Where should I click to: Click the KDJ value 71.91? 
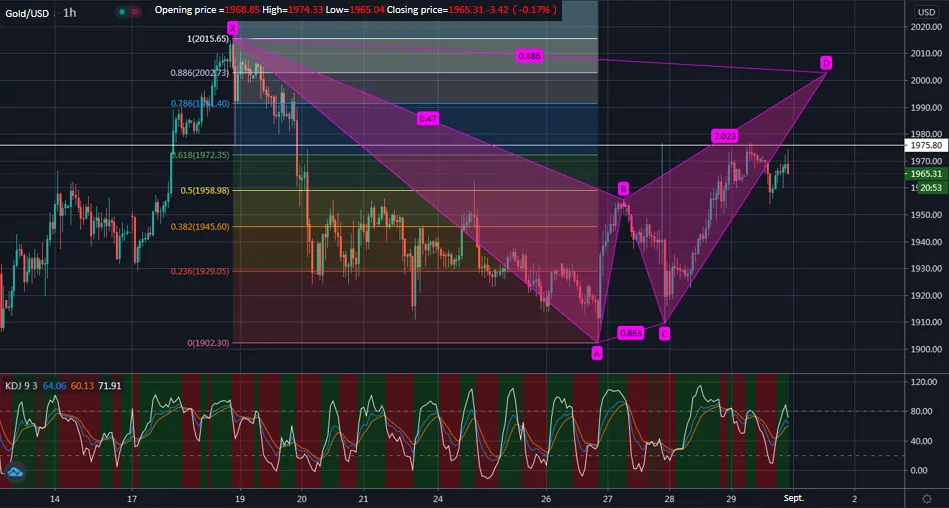tap(110, 386)
